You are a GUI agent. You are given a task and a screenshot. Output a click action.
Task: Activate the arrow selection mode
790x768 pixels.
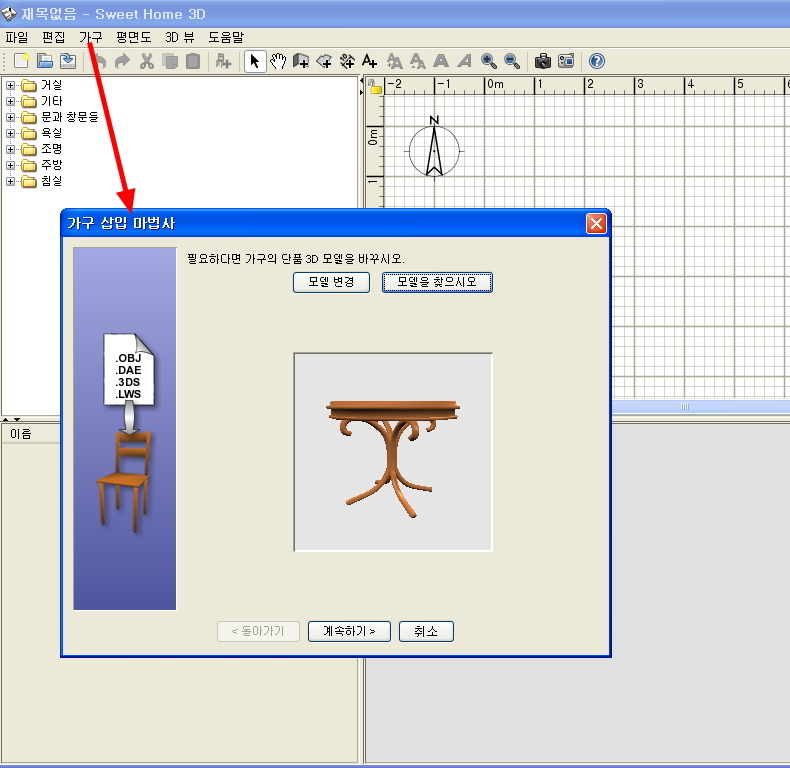coord(255,61)
